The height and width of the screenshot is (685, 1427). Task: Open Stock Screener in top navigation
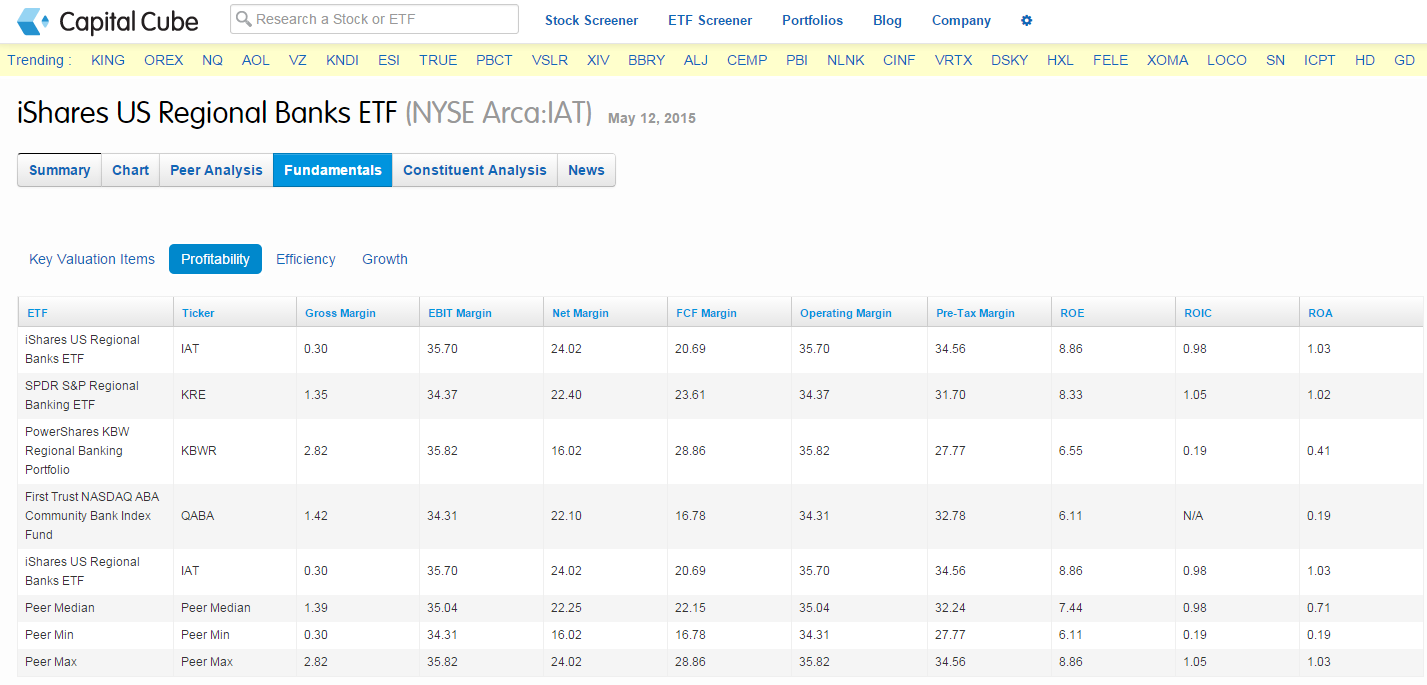pyautogui.click(x=591, y=20)
